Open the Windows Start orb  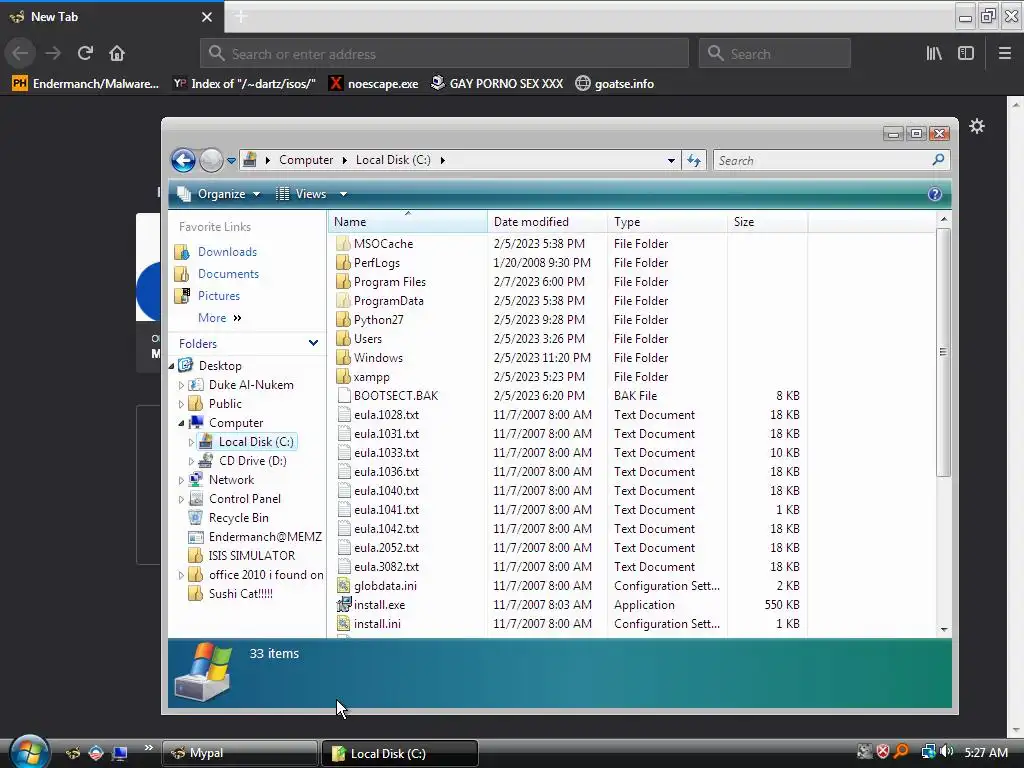[29, 751]
